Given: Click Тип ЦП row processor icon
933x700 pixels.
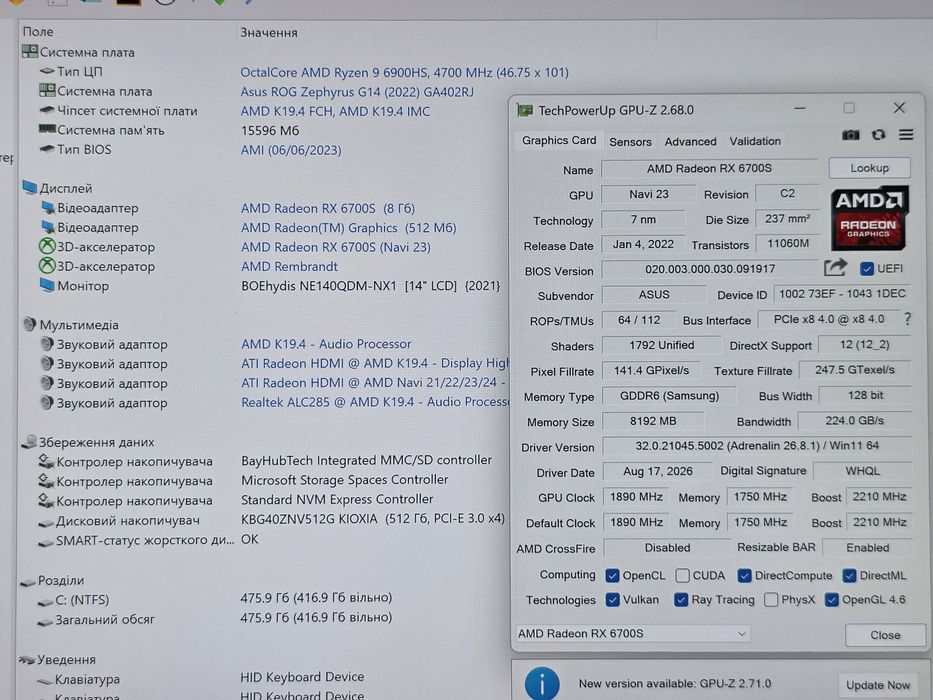Looking at the screenshot, I should 47,71.
